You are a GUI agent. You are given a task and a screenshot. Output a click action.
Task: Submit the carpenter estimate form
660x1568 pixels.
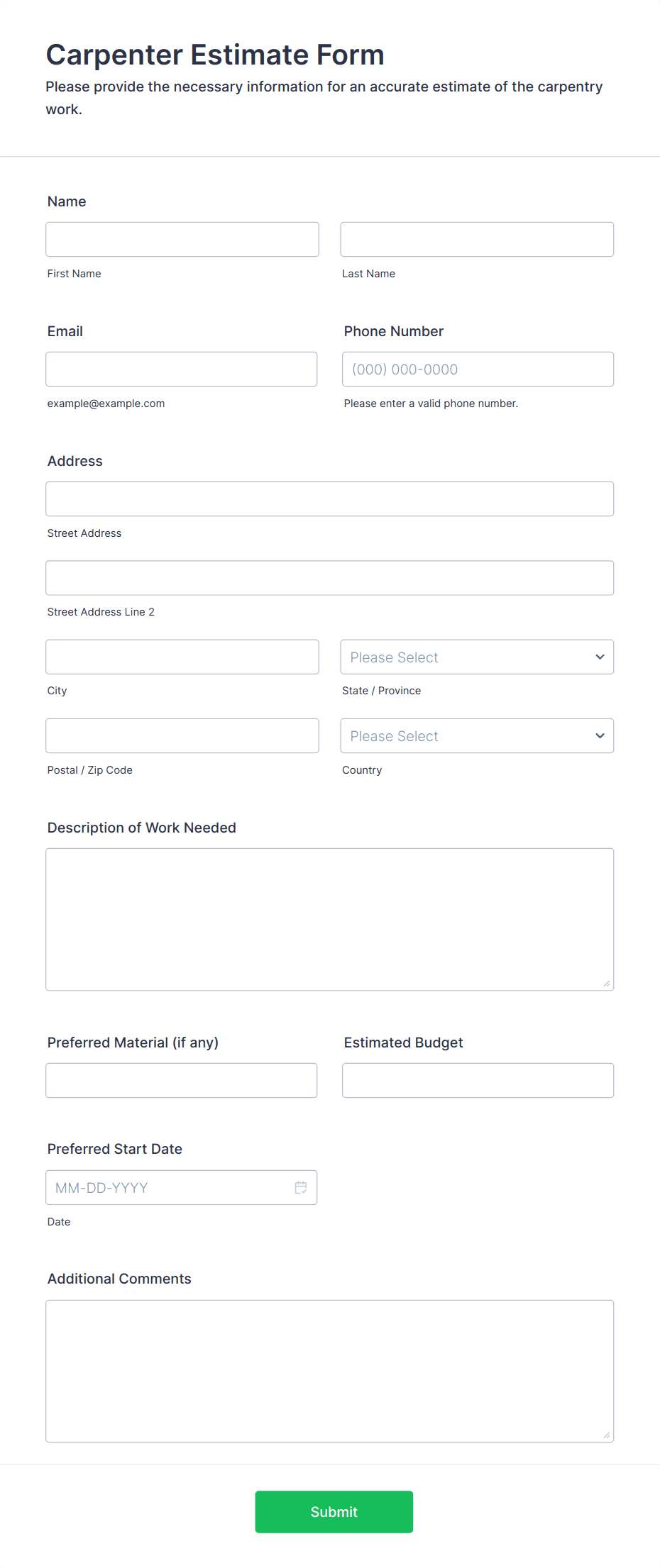(x=334, y=1511)
